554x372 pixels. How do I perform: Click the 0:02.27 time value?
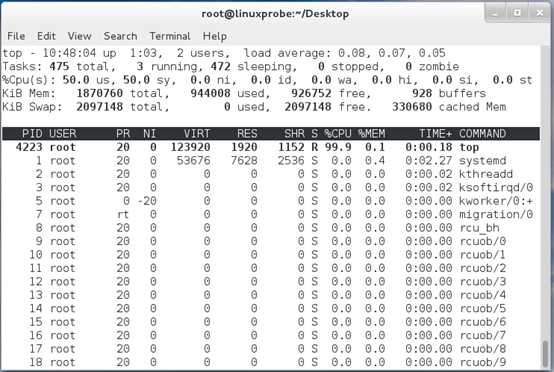[429, 161]
